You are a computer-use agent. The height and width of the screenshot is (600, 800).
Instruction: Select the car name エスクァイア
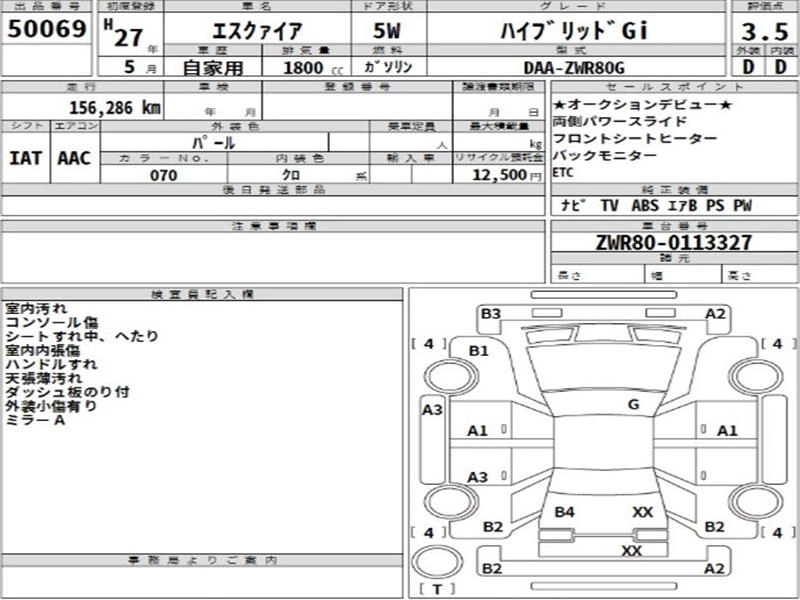point(258,32)
